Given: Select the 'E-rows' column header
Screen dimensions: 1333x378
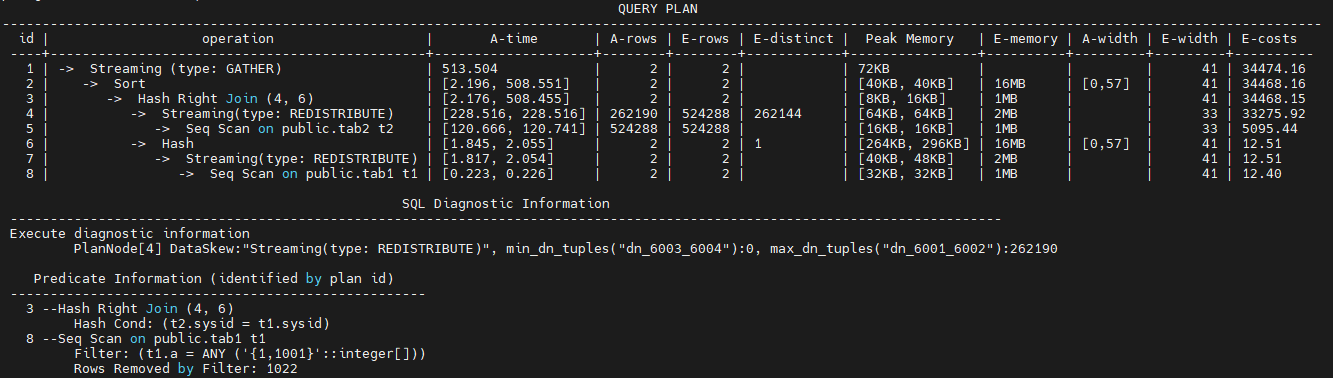Looking at the screenshot, I should [x=707, y=39].
